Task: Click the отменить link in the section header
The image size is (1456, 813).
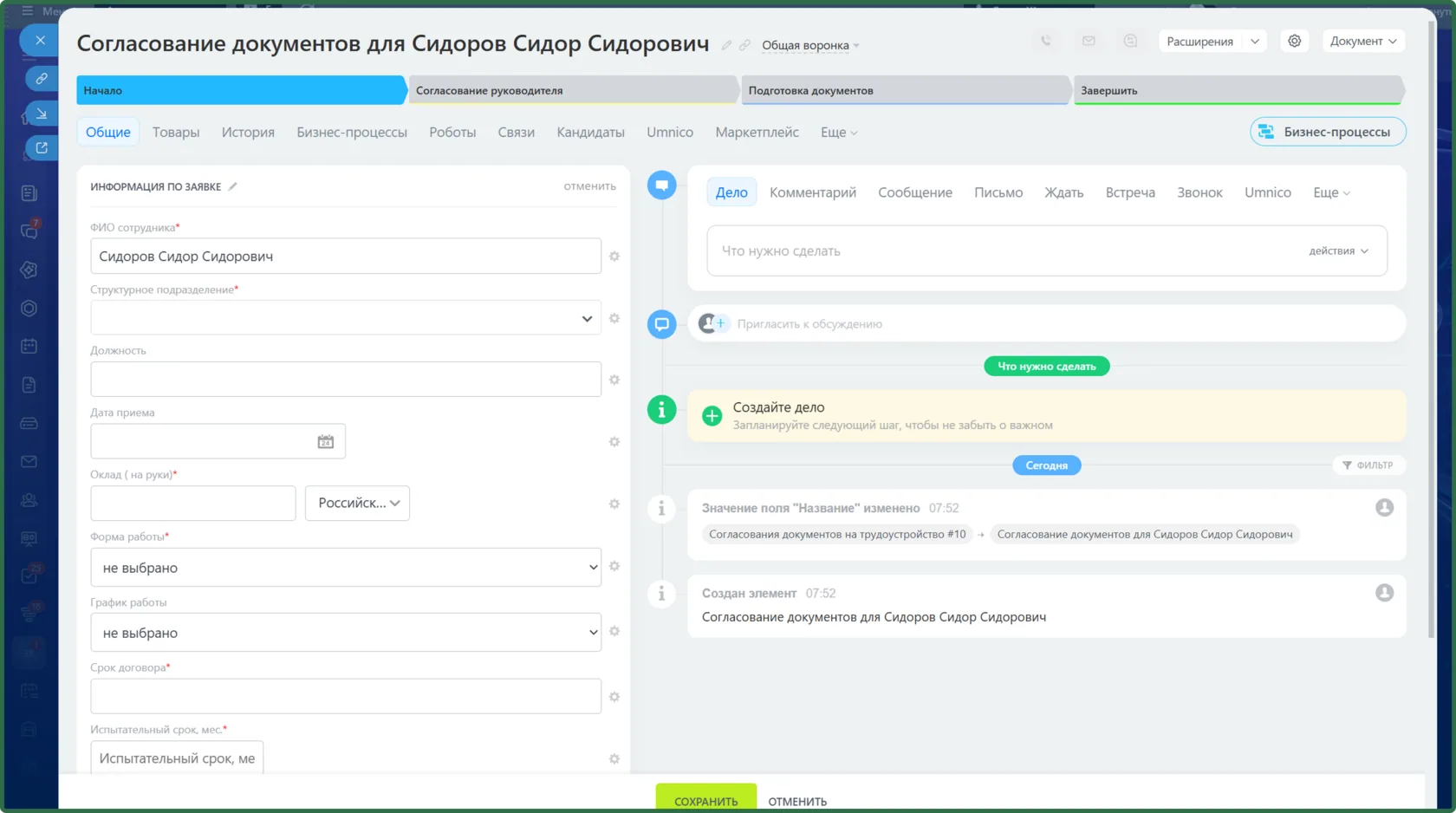Action: tap(590, 186)
